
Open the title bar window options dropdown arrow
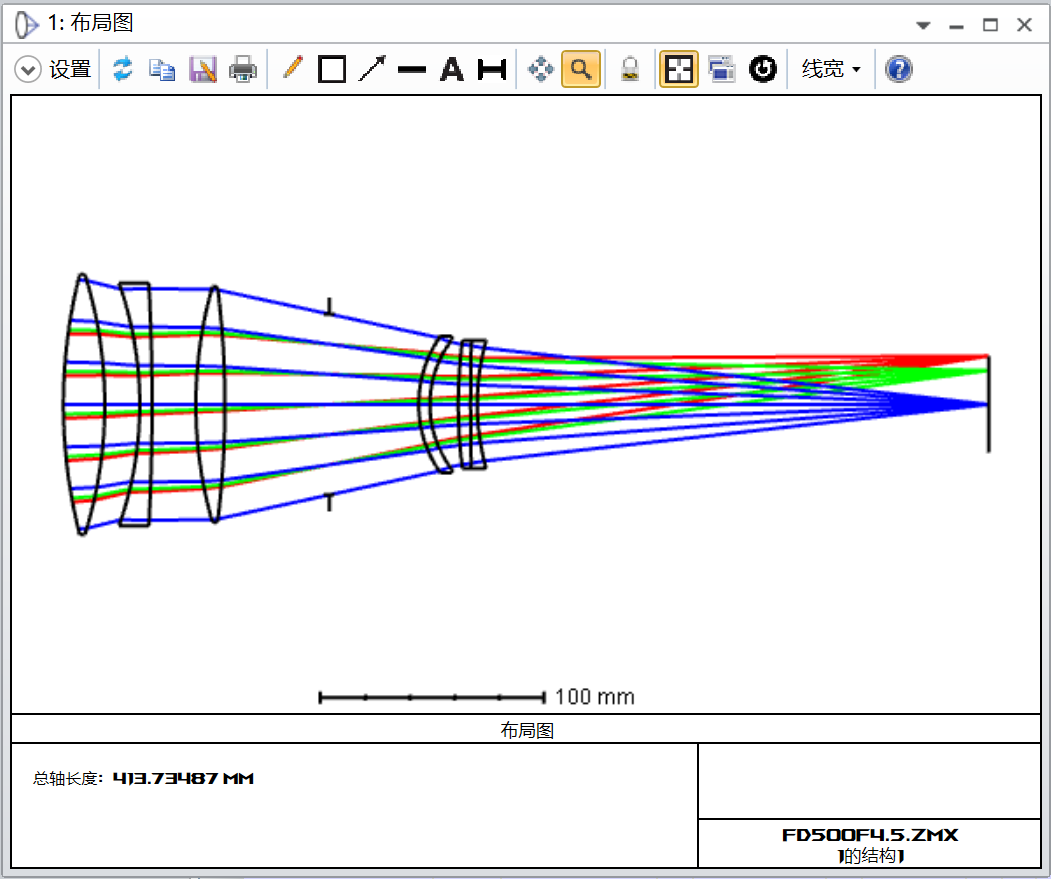point(923,25)
